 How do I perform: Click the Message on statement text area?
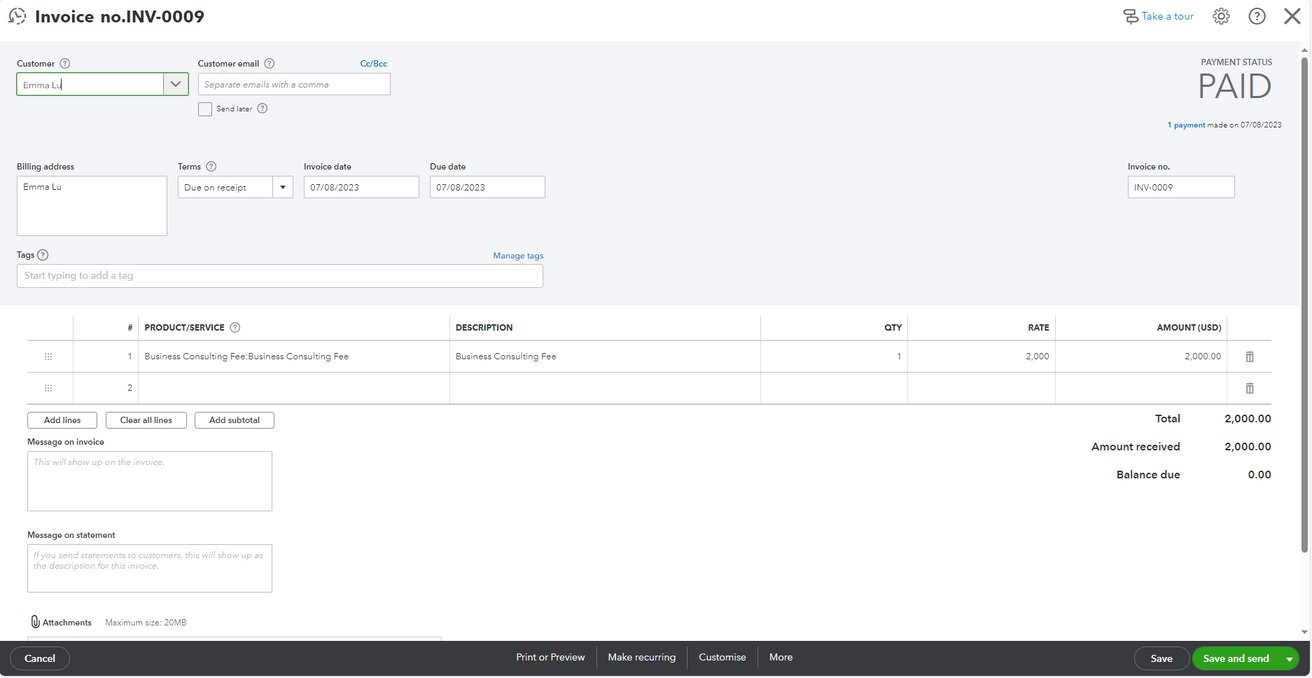click(x=150, y=568)
